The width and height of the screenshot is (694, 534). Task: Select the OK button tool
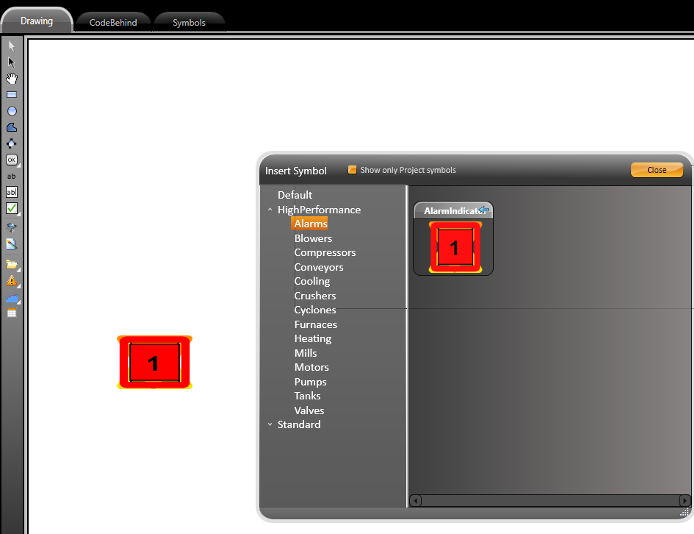coord(12,159)
